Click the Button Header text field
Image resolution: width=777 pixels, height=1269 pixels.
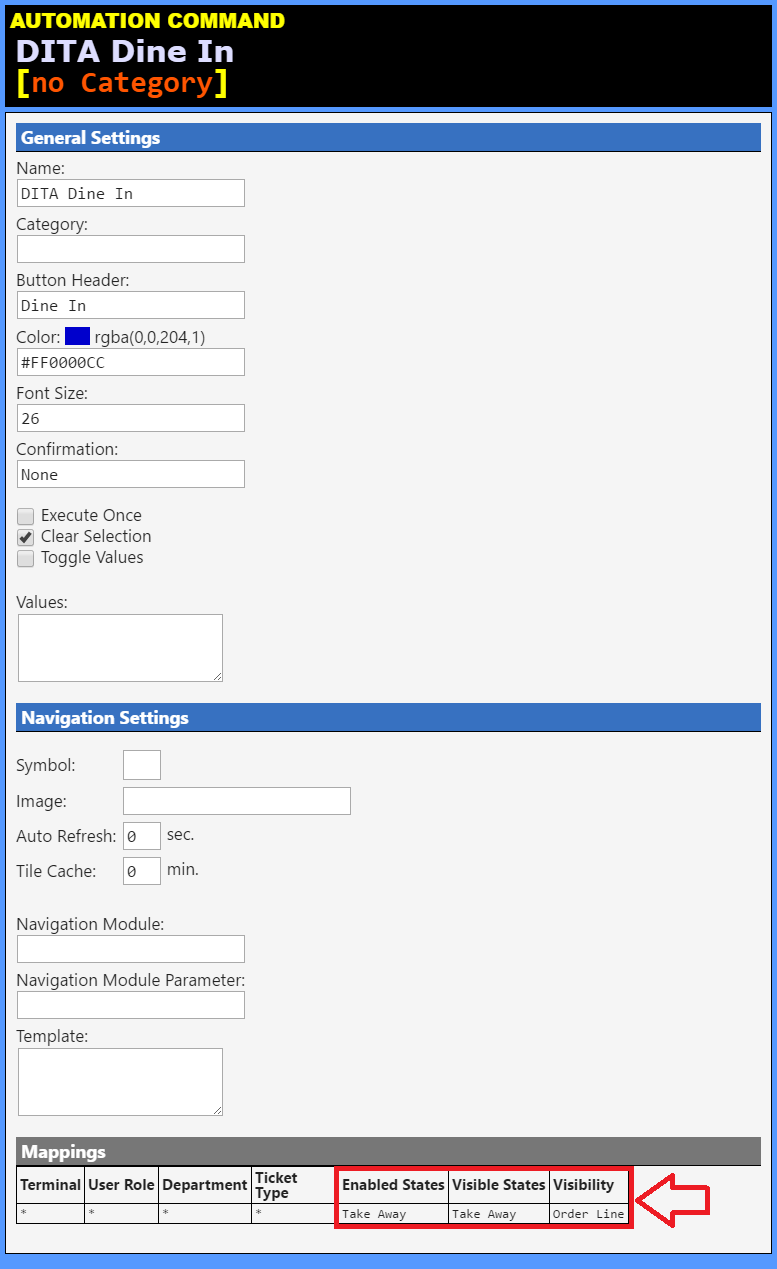pyautogui.click(x=131, y=305)
